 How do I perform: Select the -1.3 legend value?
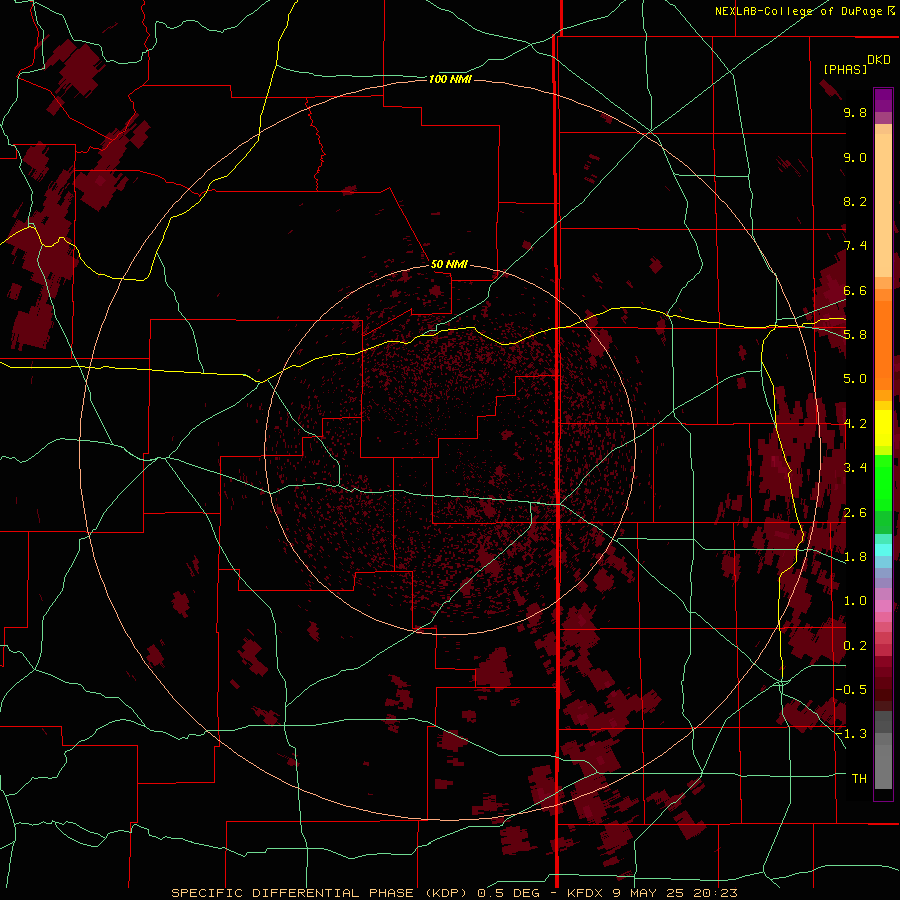click(851, 734)
